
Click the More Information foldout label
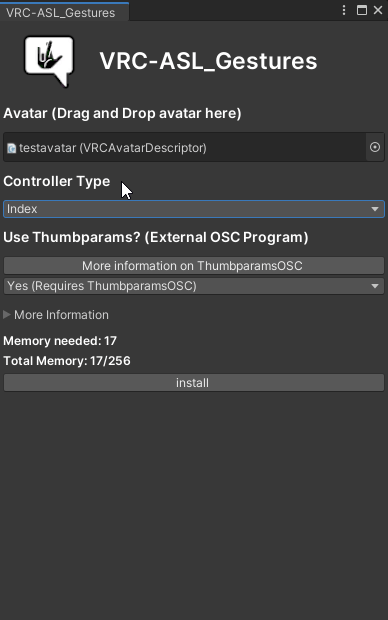pyautogui.click(x=61, y=315)
